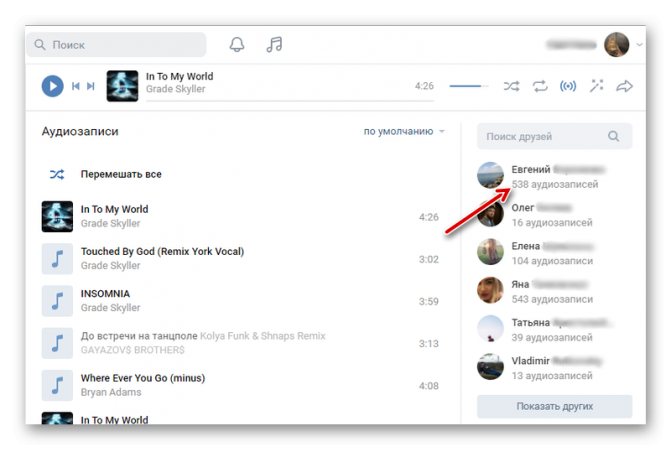
Task: Share the current track arrow icon
Action: [624, 86]
